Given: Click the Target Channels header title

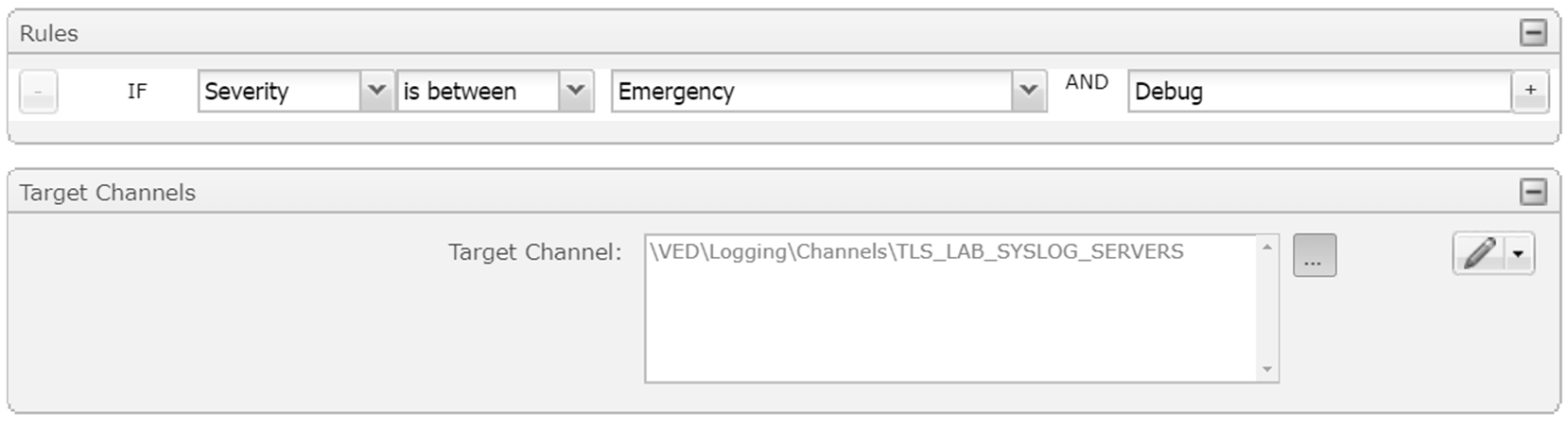Looking at the screenshot, I should 107,193.
